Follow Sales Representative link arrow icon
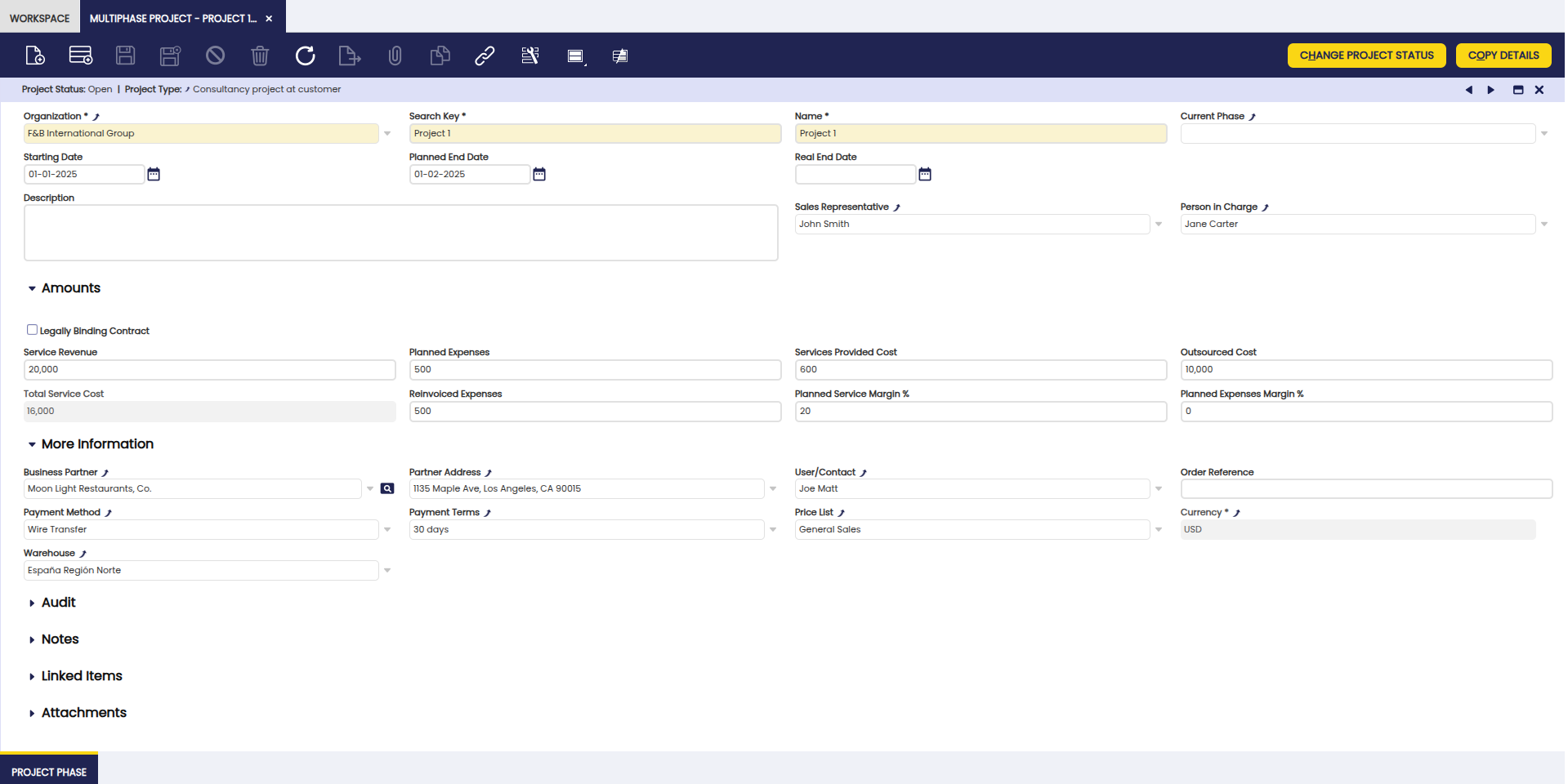 click(896, 207)
